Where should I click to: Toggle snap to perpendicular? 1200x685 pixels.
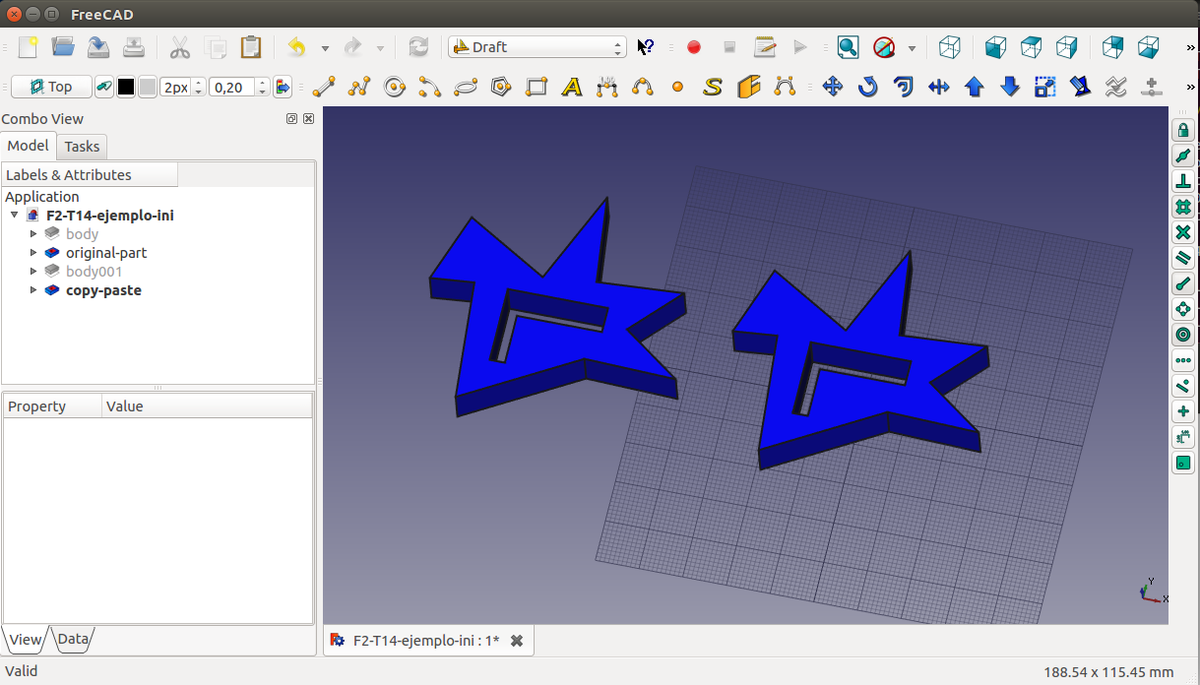coord(1183,182)
